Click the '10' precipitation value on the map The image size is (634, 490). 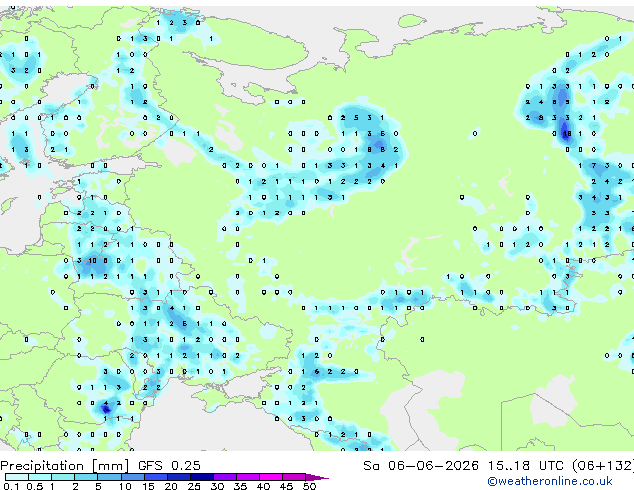(x=92, y=261)
